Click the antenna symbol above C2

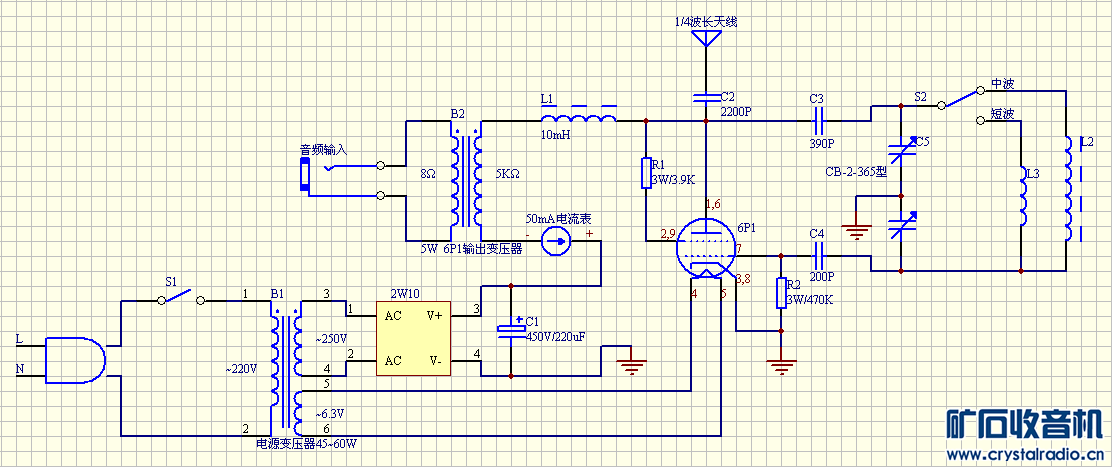tap(706, 40)
